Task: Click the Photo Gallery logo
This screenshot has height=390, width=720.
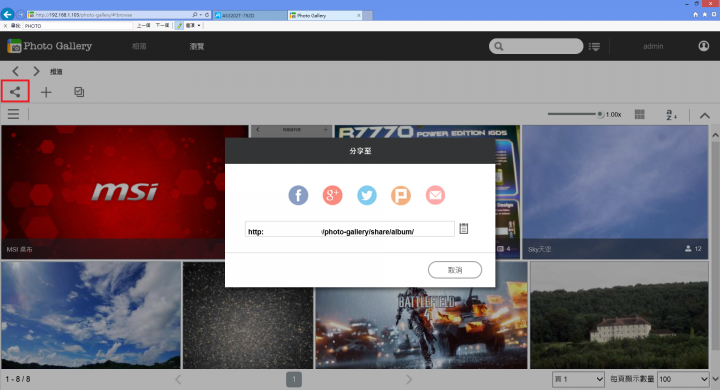Action: tap(50, 46)
